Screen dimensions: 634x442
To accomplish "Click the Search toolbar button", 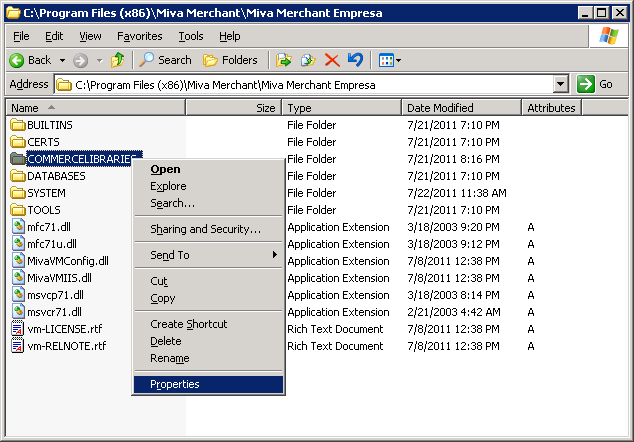I will [x=165, y=60].
